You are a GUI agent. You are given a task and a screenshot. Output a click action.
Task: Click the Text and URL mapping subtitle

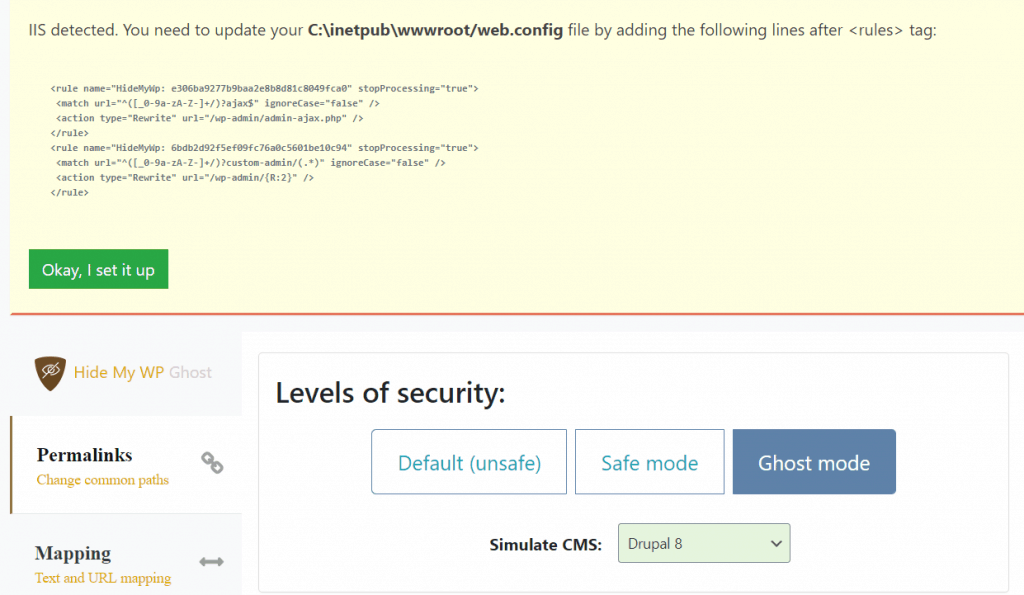coord(103,578)
